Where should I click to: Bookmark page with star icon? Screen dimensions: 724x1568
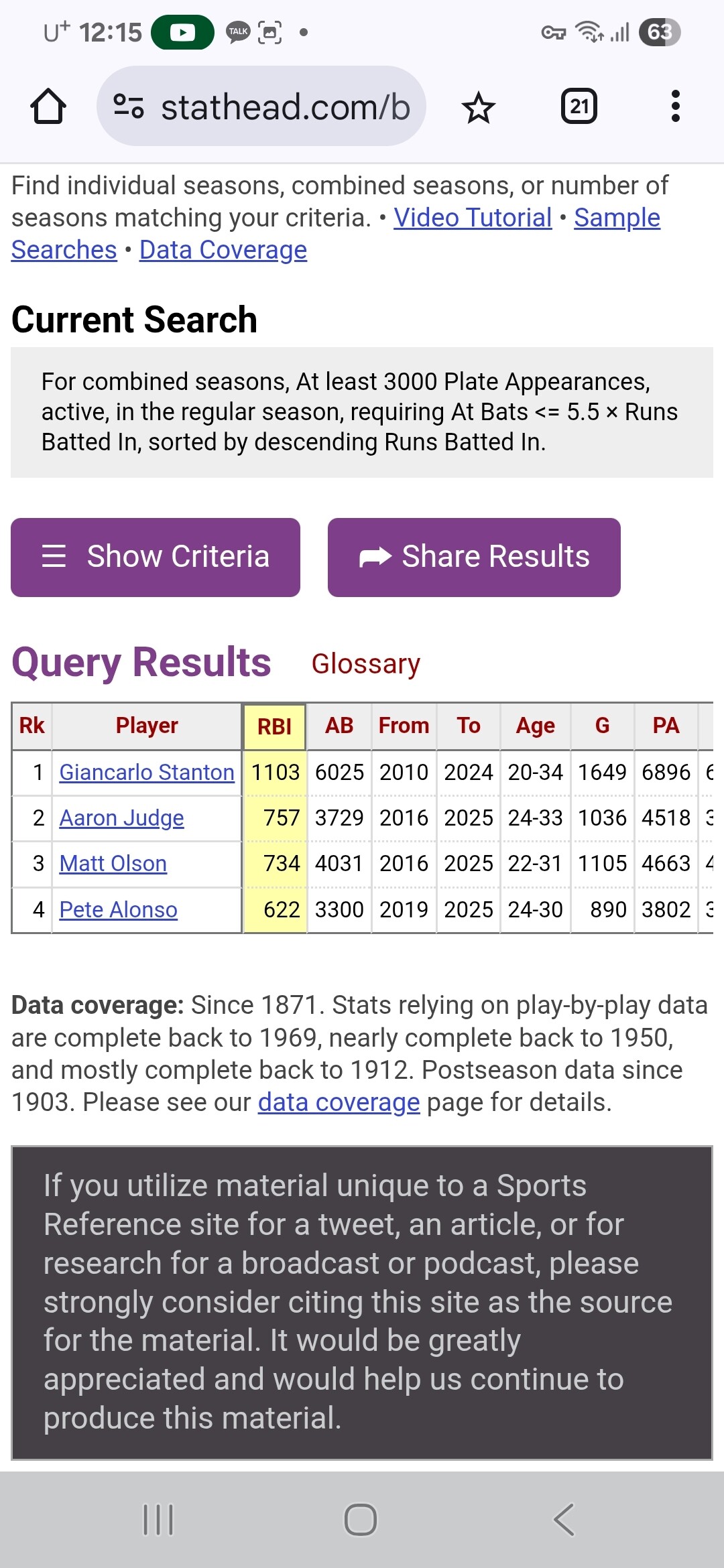tap(478, 107)
